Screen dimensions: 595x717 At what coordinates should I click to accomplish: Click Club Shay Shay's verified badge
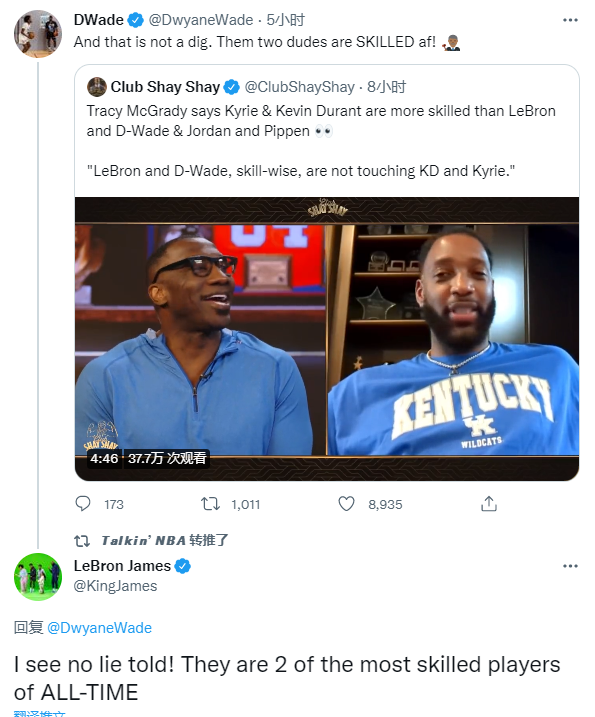[231, 87]
